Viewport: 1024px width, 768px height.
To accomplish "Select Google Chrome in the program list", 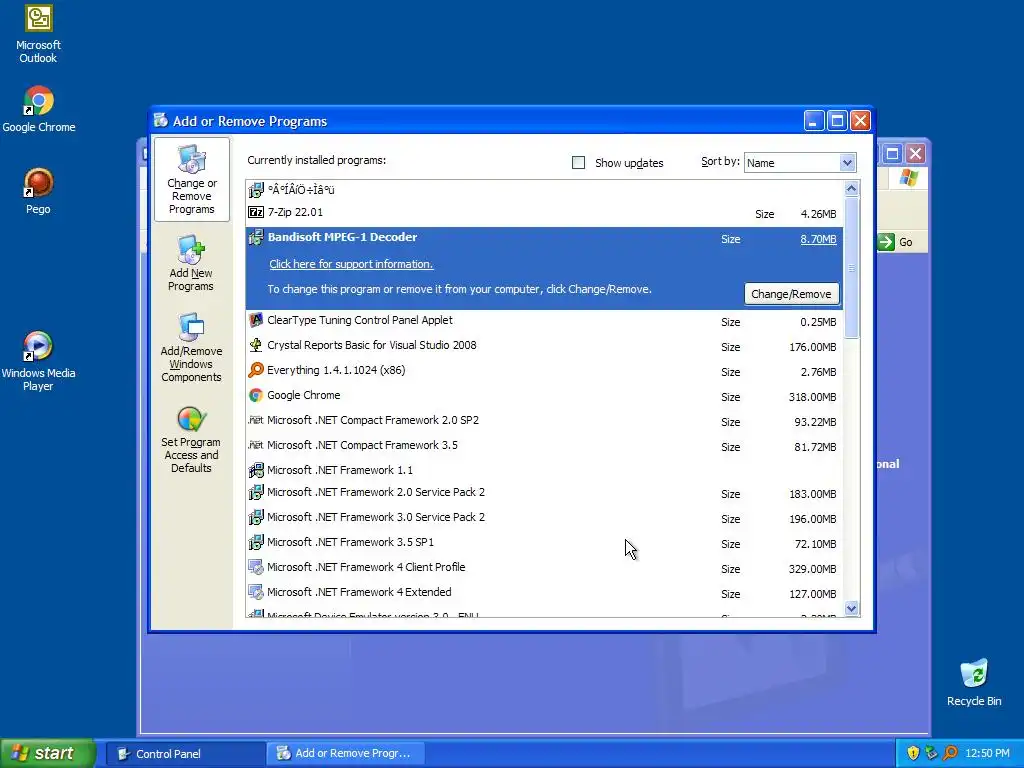I will coord(544,396).
